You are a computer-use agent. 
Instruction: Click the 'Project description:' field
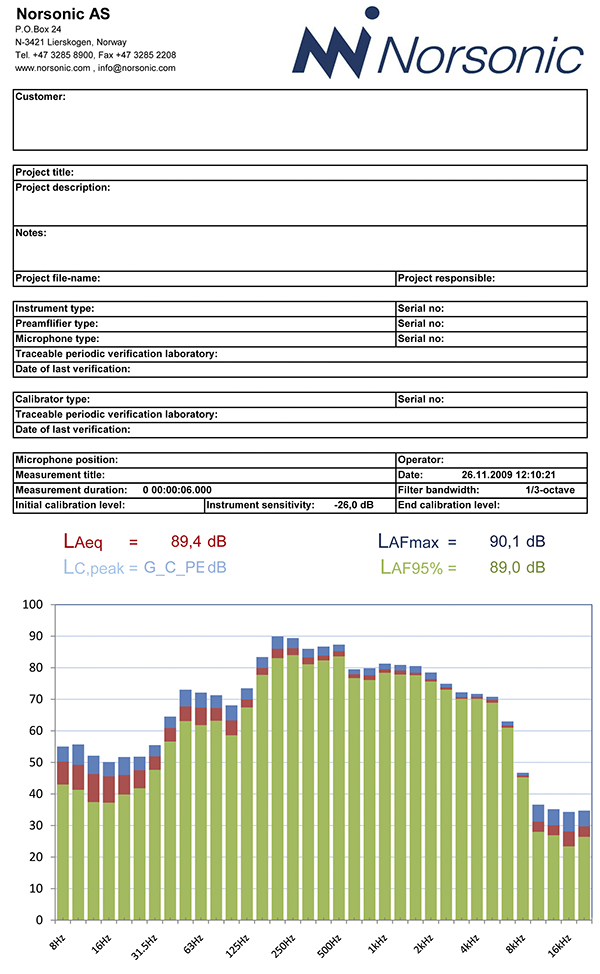click(300, 203)
